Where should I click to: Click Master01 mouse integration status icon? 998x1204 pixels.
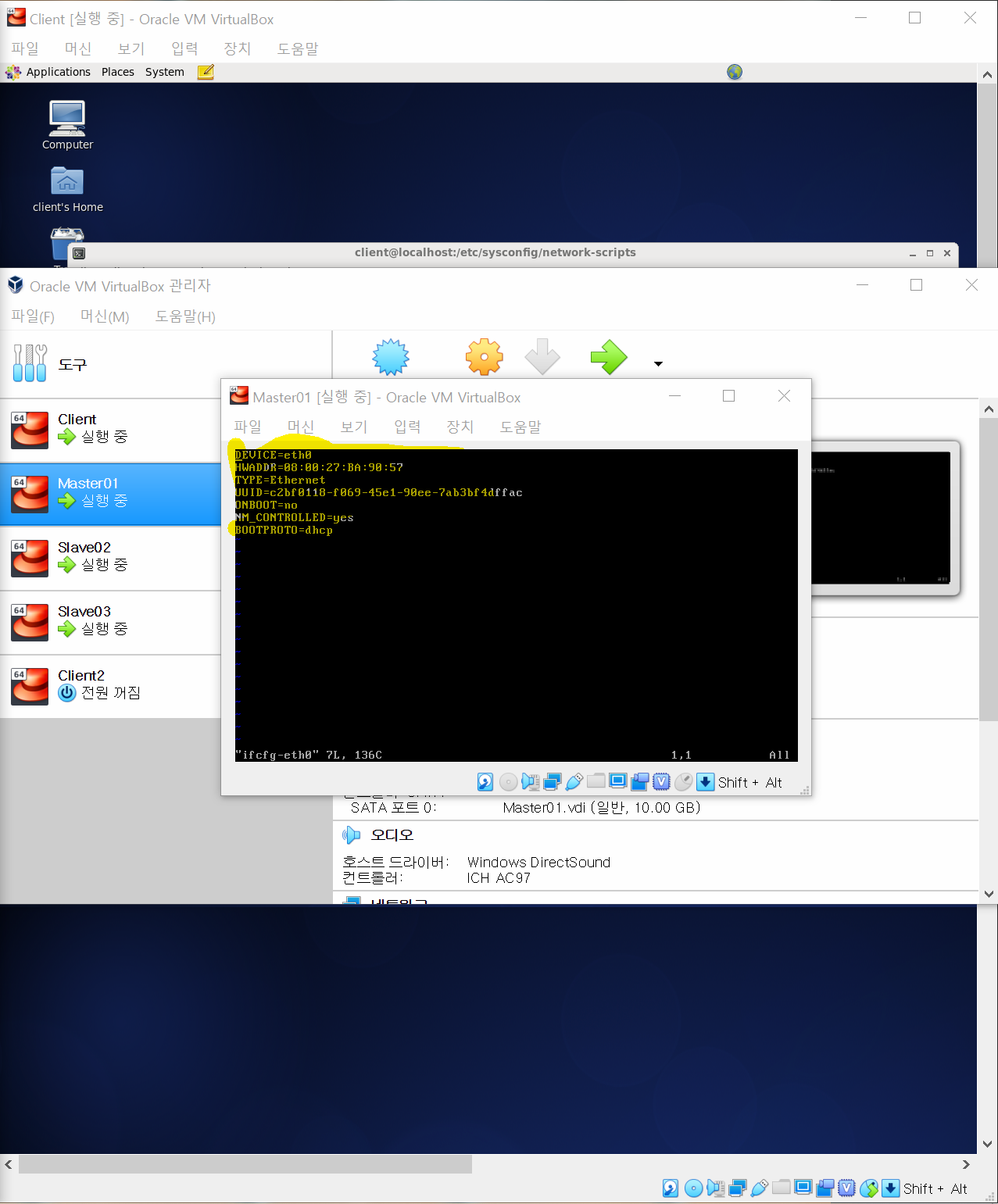pos(683,782)
